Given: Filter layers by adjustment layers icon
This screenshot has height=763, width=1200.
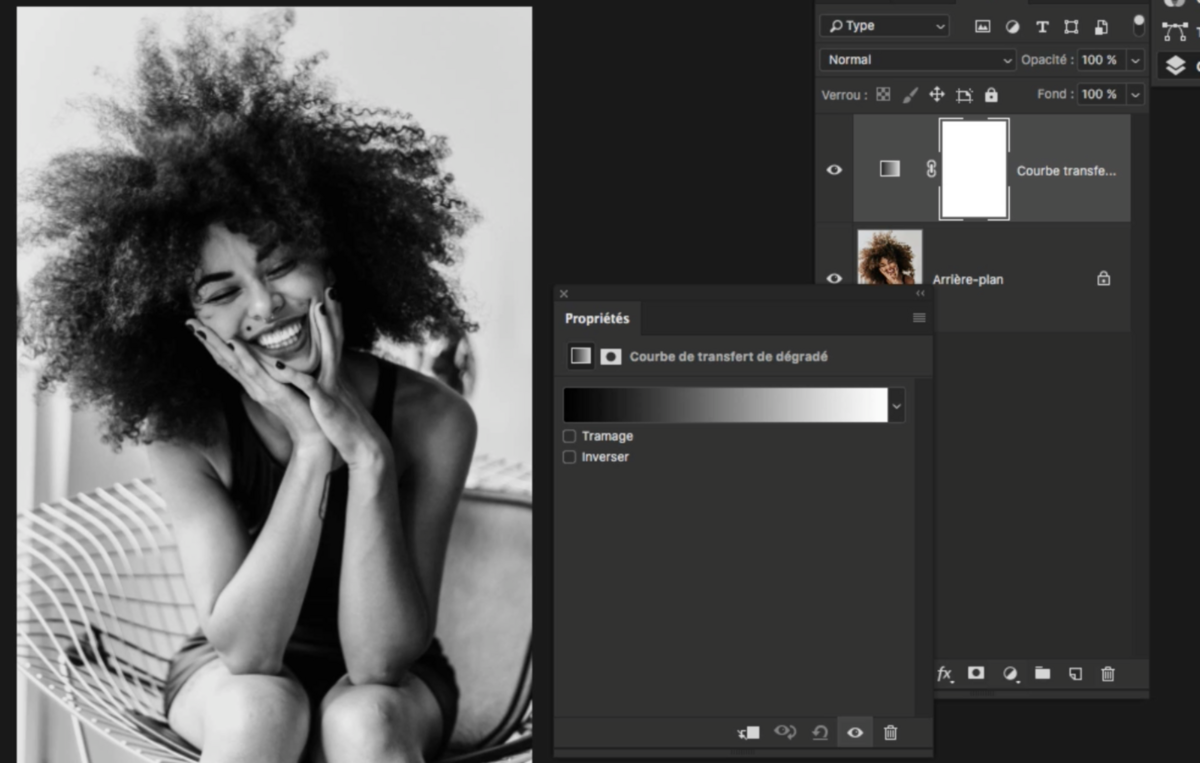Looking at the screenshot, I should [x=1012, y=27].
